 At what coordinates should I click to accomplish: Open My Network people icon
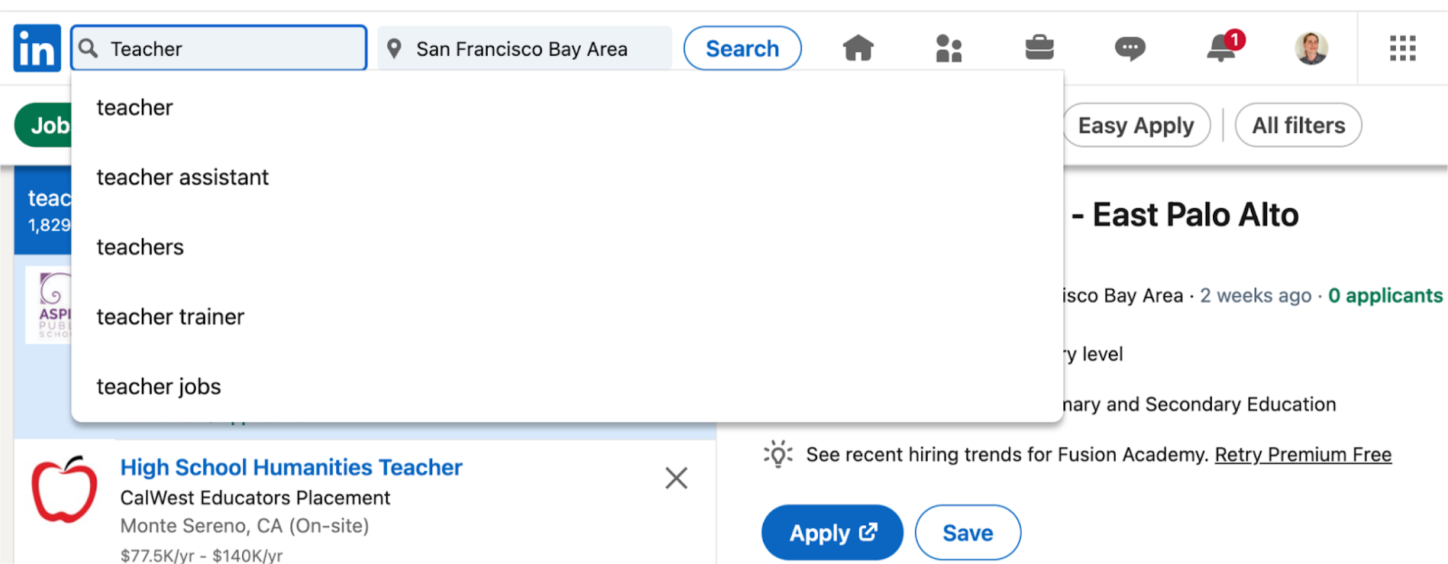coord(948,48)
